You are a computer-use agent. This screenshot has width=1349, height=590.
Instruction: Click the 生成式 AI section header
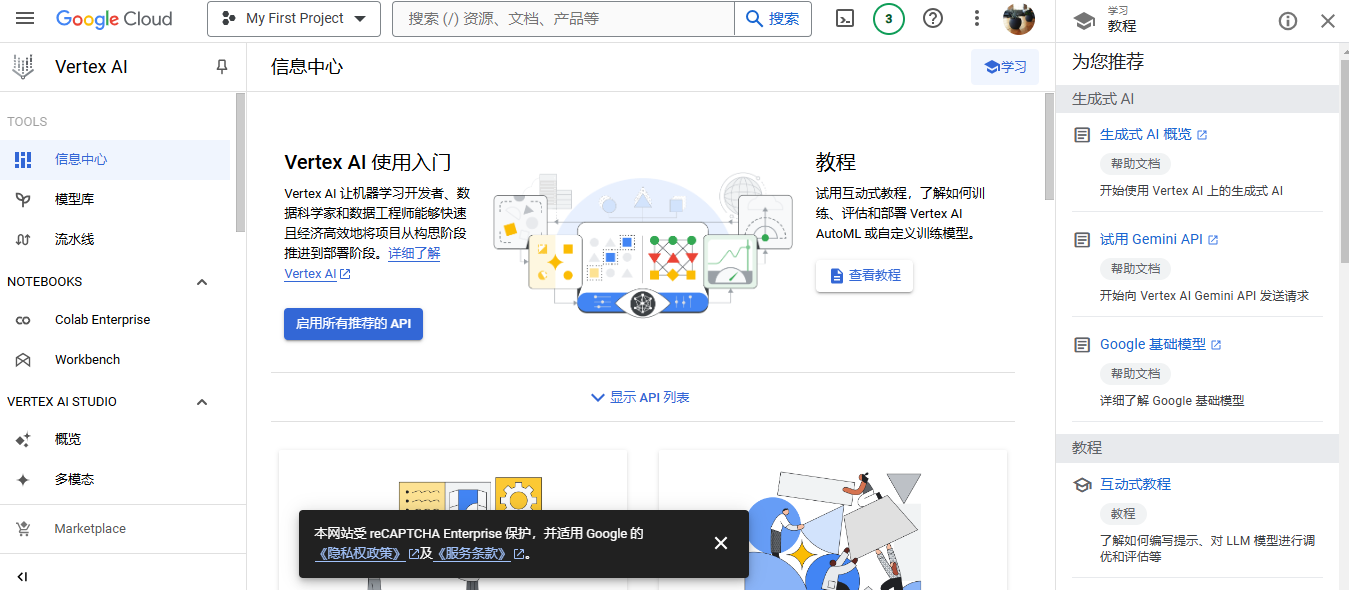(1197, 99)
